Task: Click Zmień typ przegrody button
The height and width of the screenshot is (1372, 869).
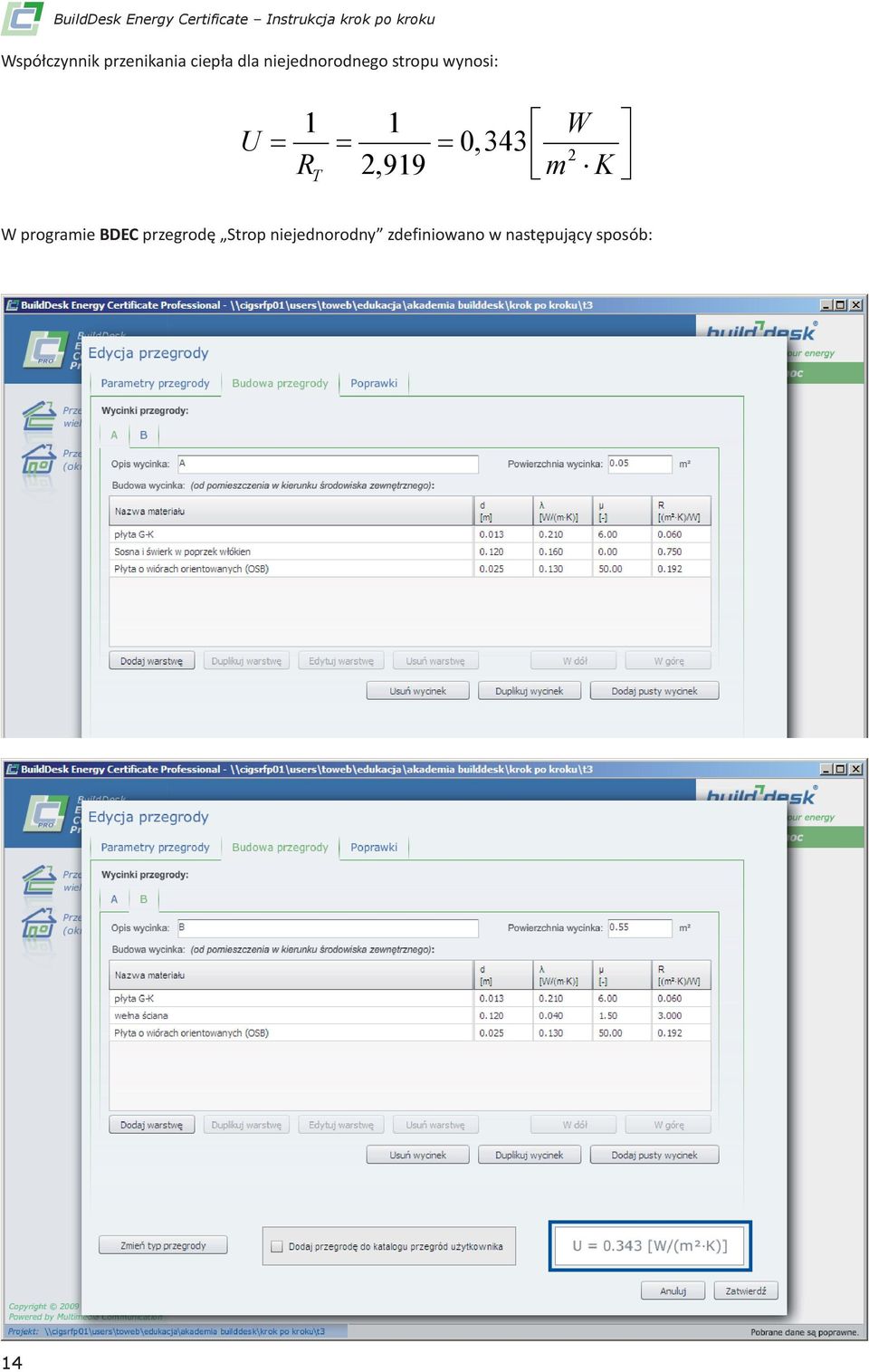Action: click(x=163, y=1245)
